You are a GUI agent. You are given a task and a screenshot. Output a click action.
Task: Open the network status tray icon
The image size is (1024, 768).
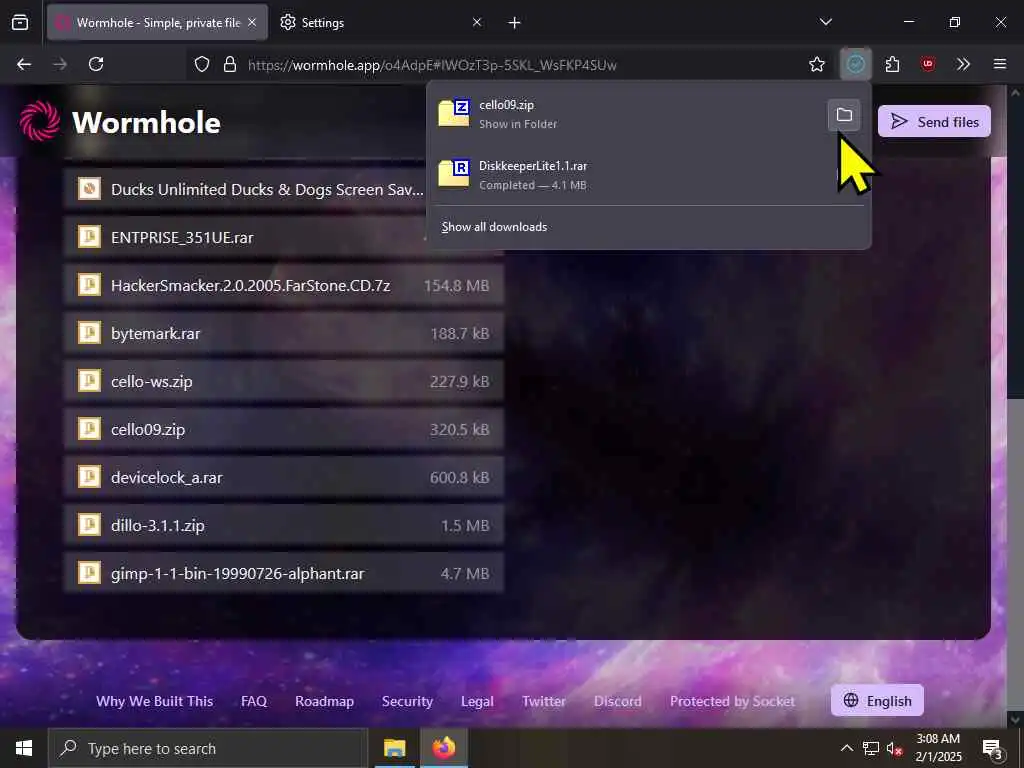click(x=871, y=748)
